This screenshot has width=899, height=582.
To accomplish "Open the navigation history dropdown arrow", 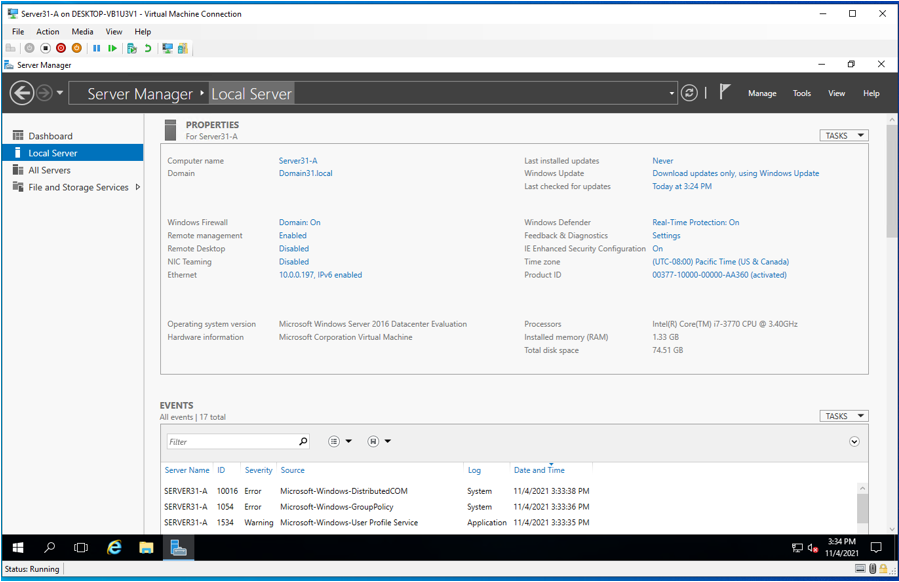I will pyautogui.click(x=60, y=93).
